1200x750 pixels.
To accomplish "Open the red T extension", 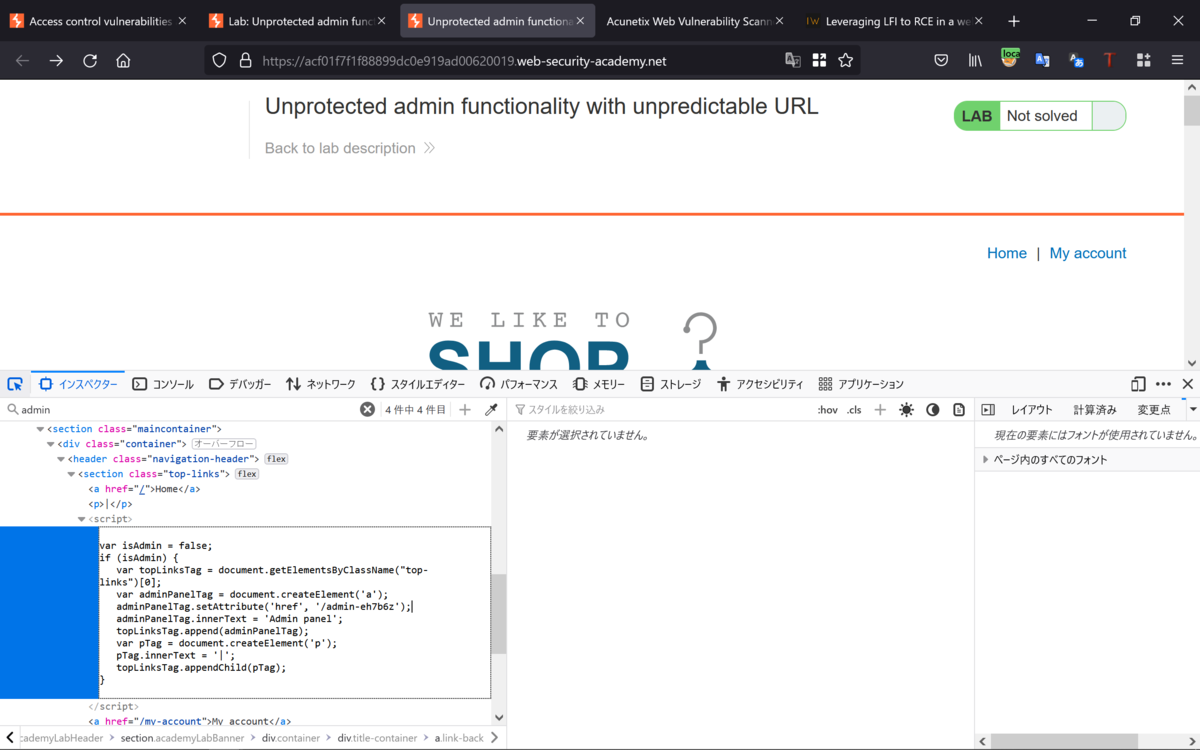I will 1109,61.
